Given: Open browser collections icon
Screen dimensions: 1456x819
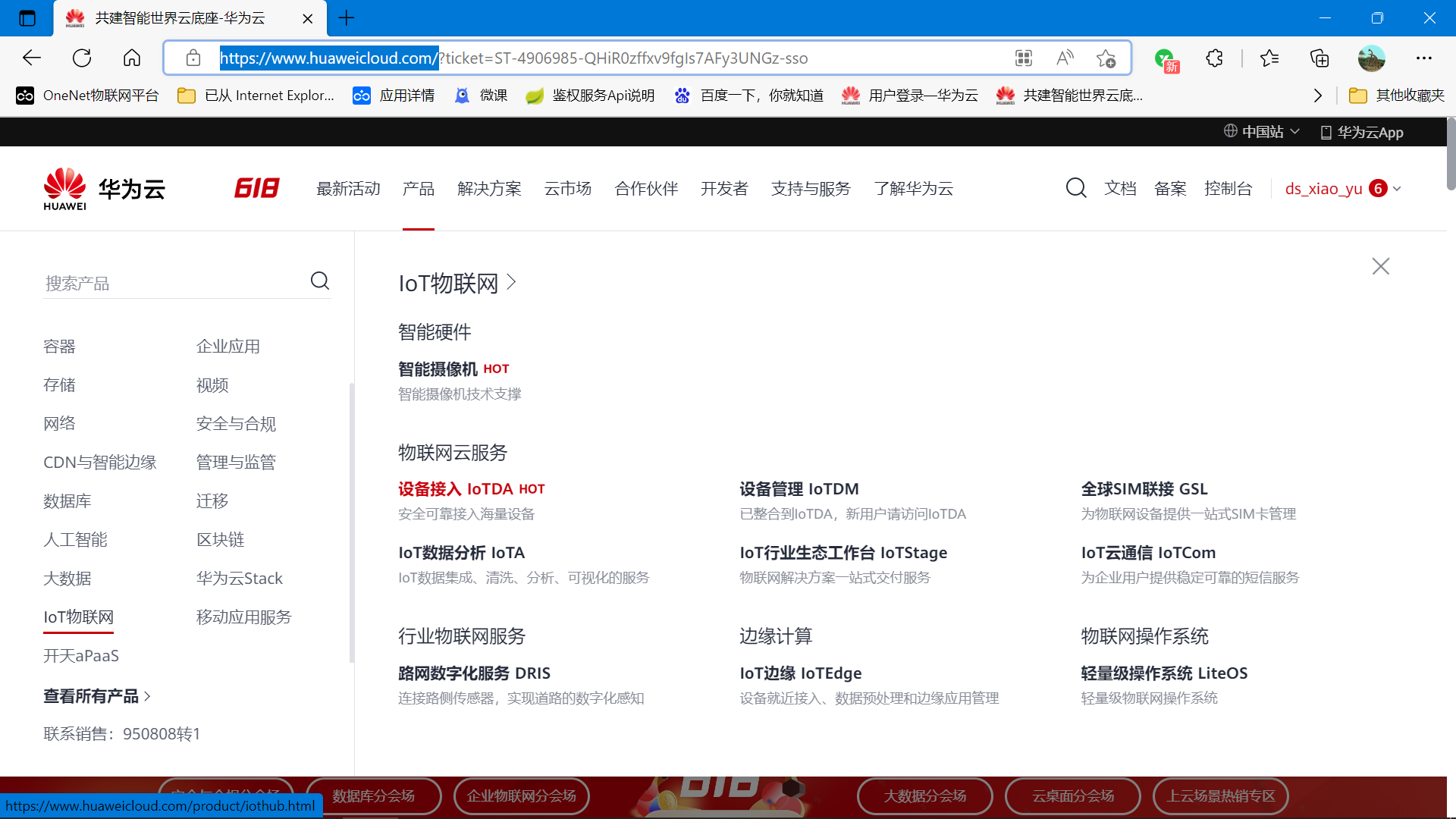Looking at the screenshot, I should (1319, 58).
